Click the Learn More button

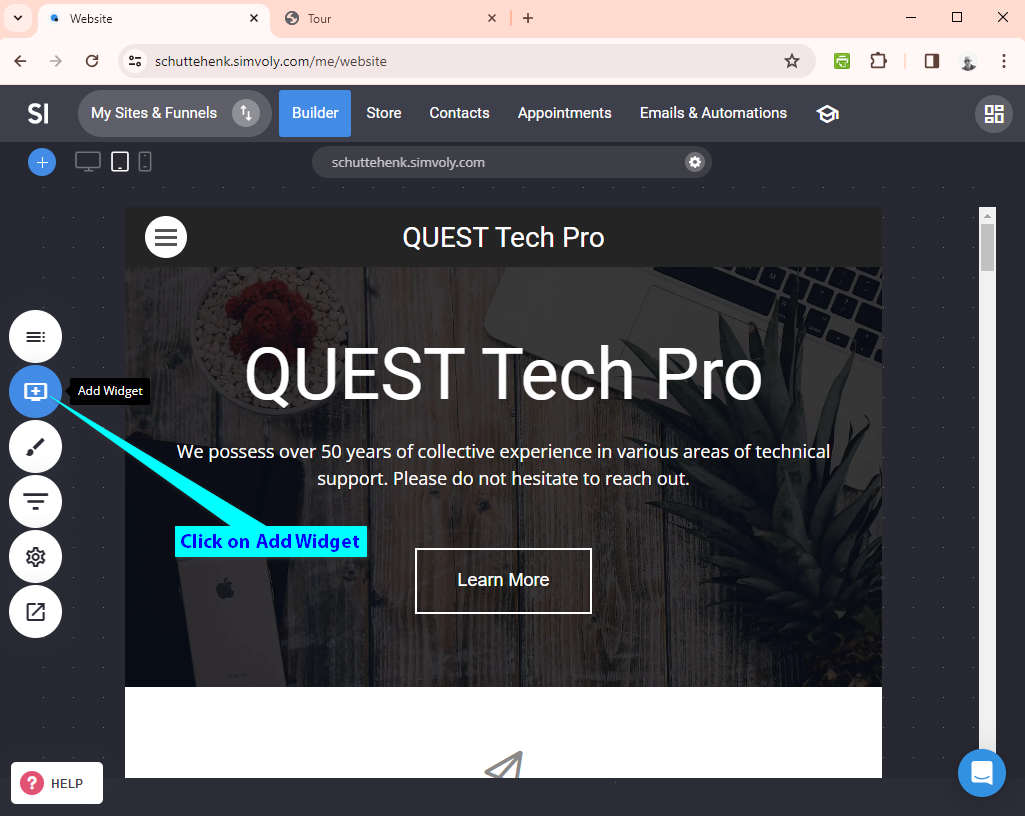point(503,581)
